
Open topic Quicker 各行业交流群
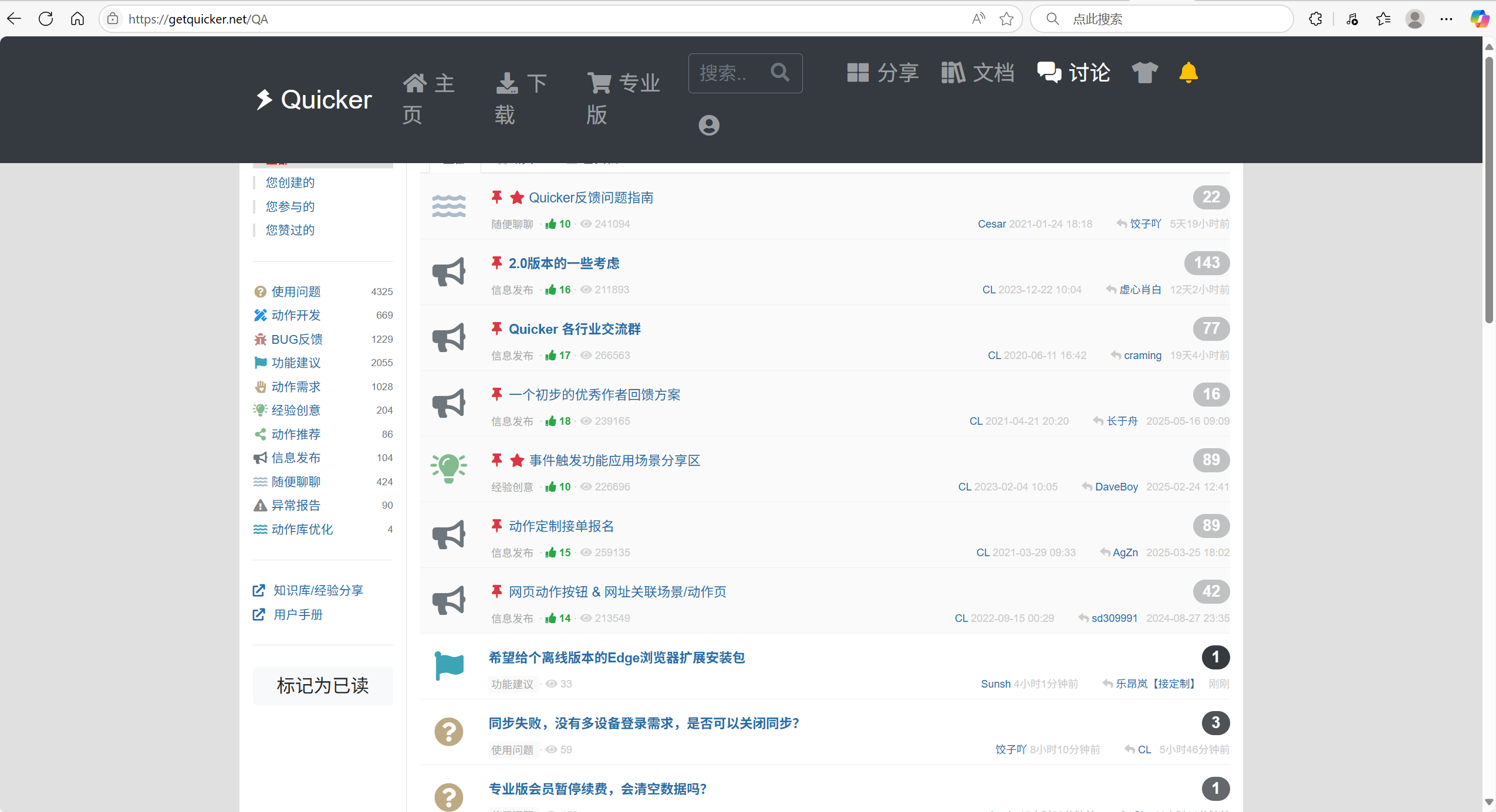coord(575,329)
